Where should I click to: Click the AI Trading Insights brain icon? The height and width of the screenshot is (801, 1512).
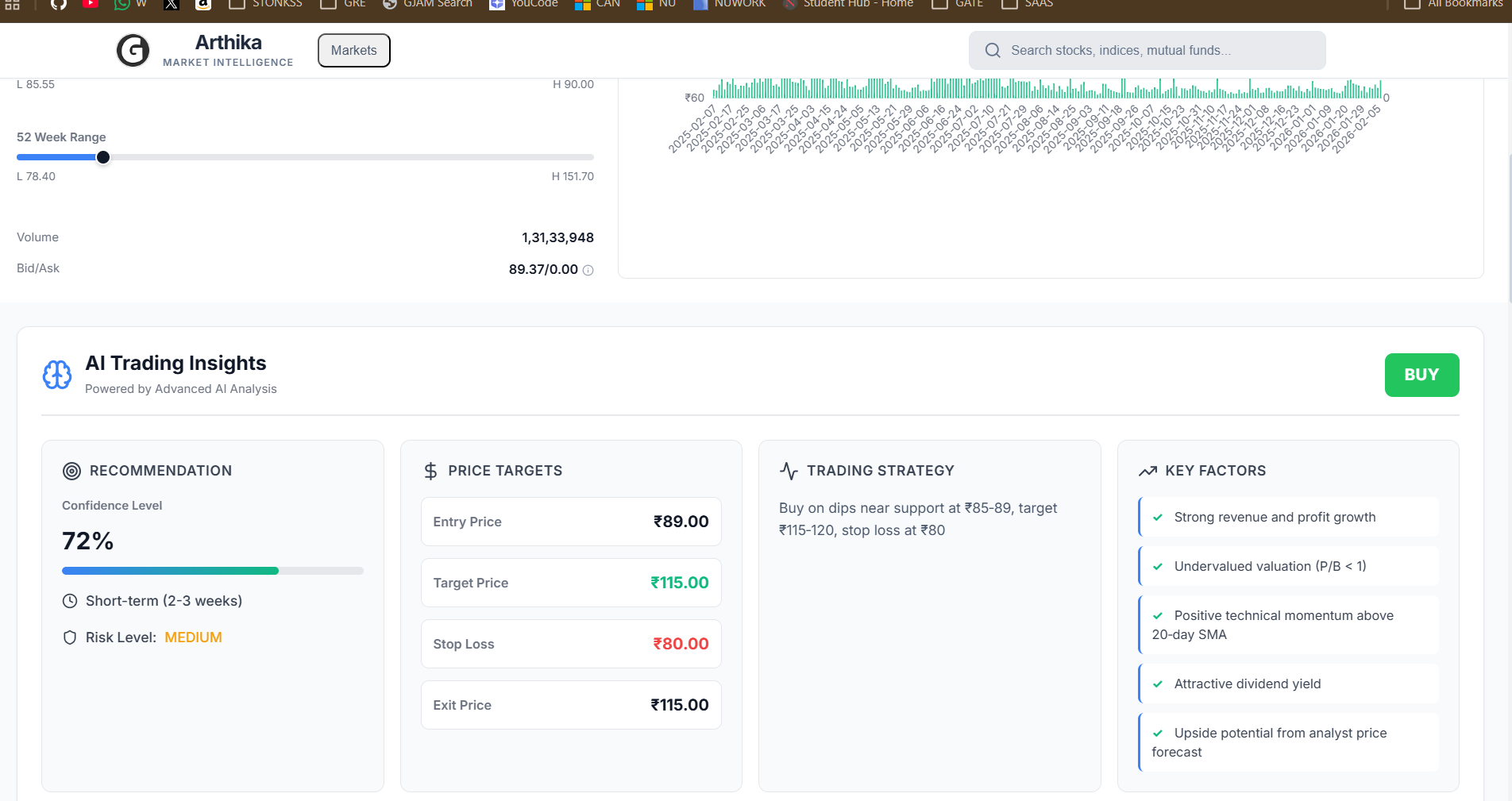click(x=56, y=375)
